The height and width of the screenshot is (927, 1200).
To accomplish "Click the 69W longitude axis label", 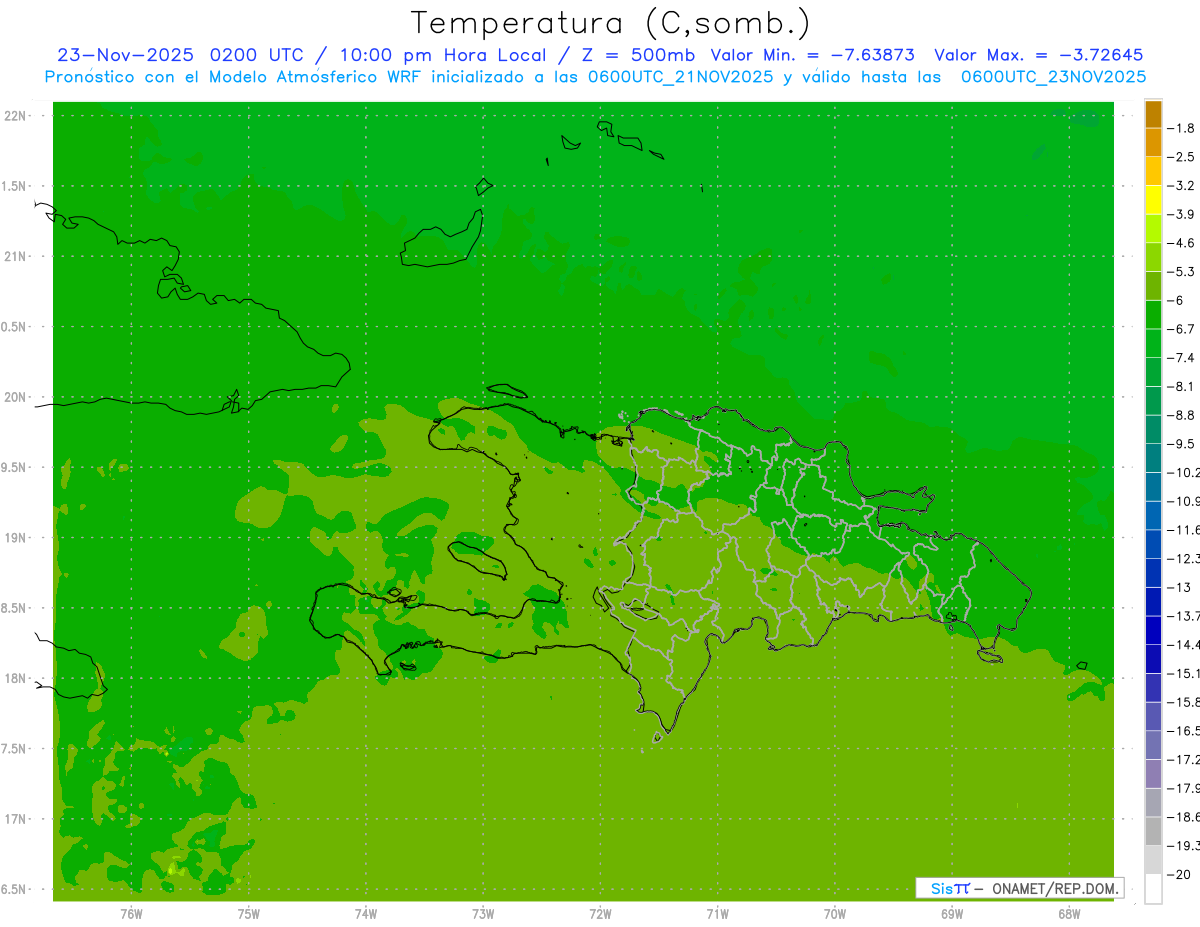I will point(952,914).
